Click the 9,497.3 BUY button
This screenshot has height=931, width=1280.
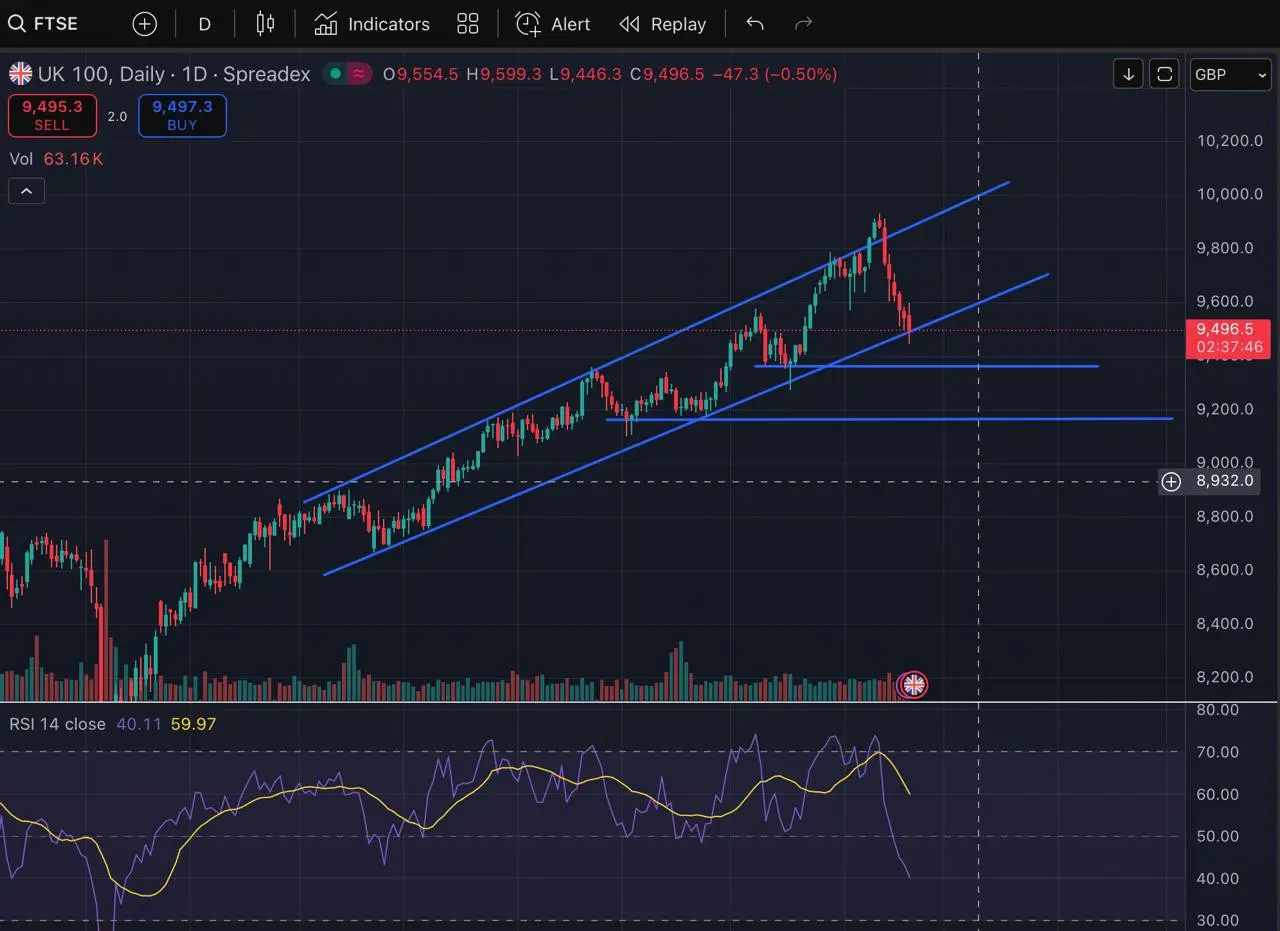click(x=182, y=116)
